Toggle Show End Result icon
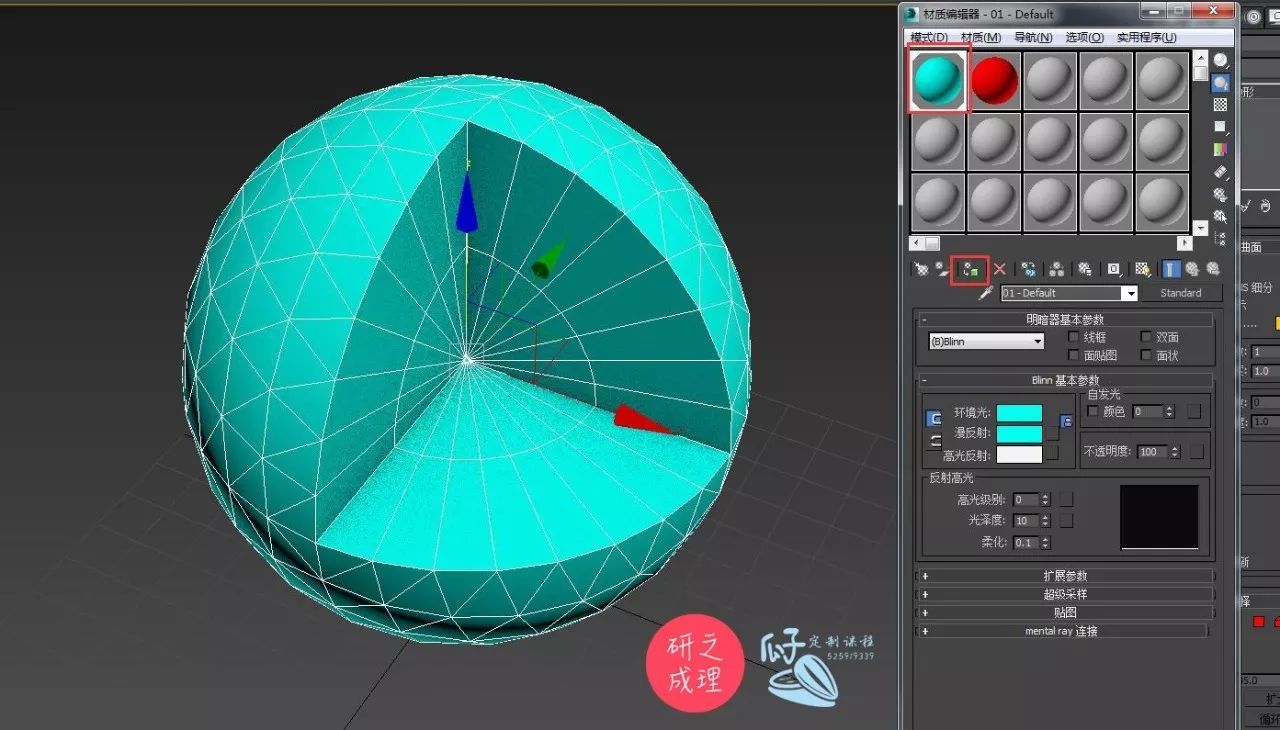This screenshot has width=1280, height=730. [1171, 269]
